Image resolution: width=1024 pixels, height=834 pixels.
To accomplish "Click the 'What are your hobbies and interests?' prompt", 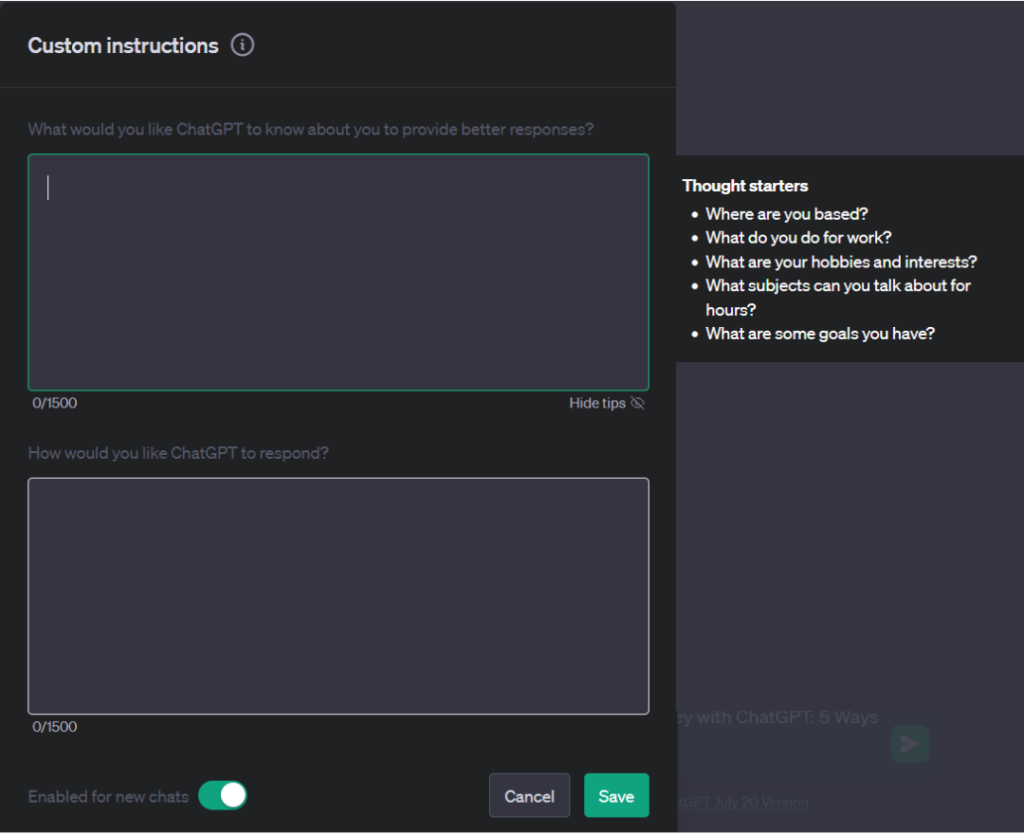I will click(x=841, y=262).
